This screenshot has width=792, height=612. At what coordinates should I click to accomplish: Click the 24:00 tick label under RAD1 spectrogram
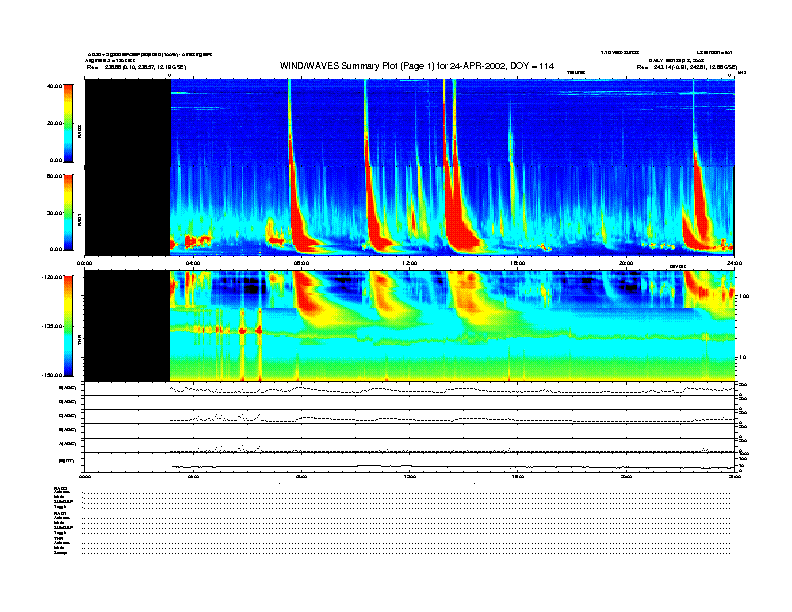tap(734, 263)
